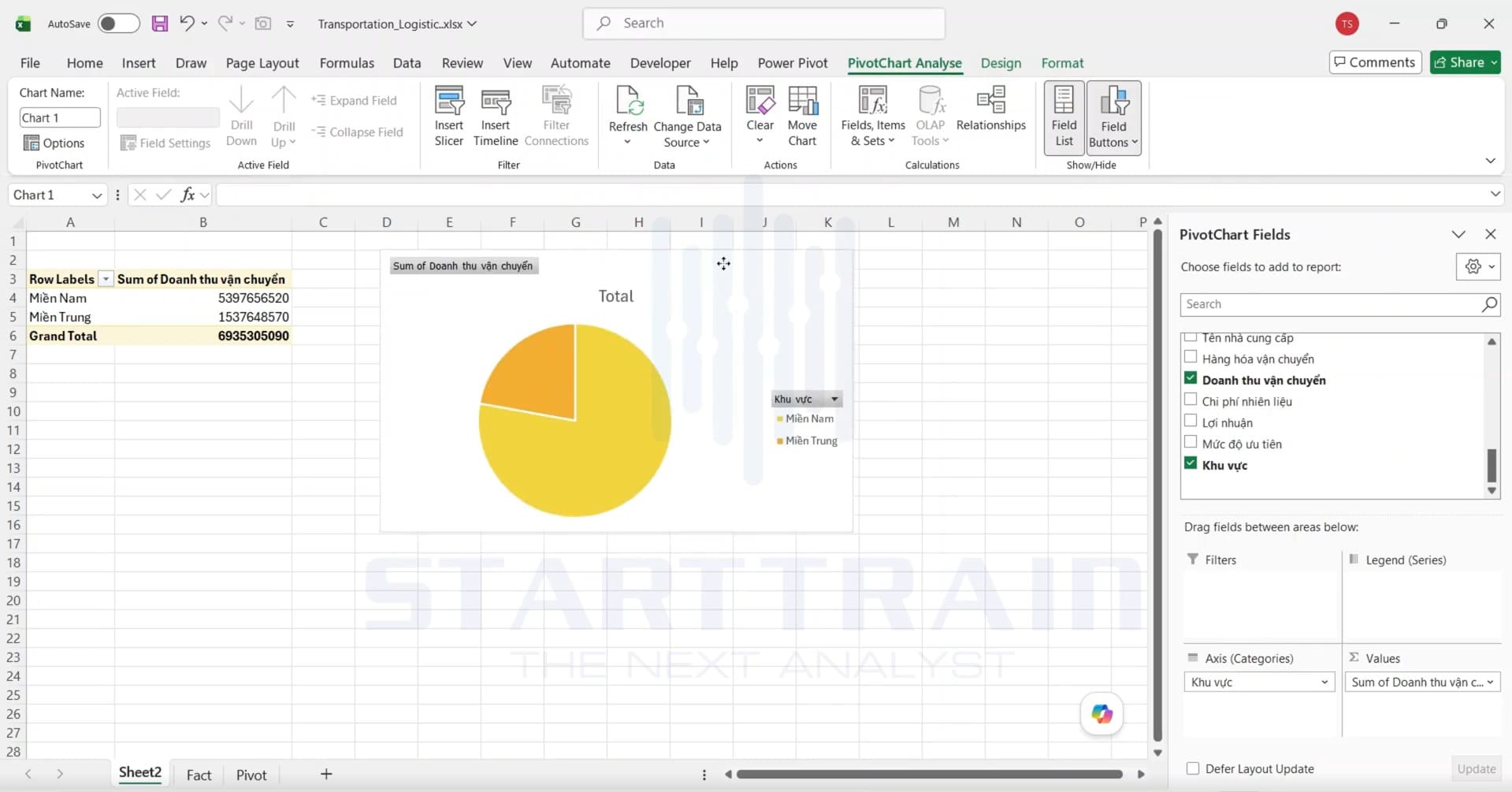Image resolution: width=1512 pixels, height=792 pixels.
Task: Open the Copilot floating button
Action: coord(1101,714)
